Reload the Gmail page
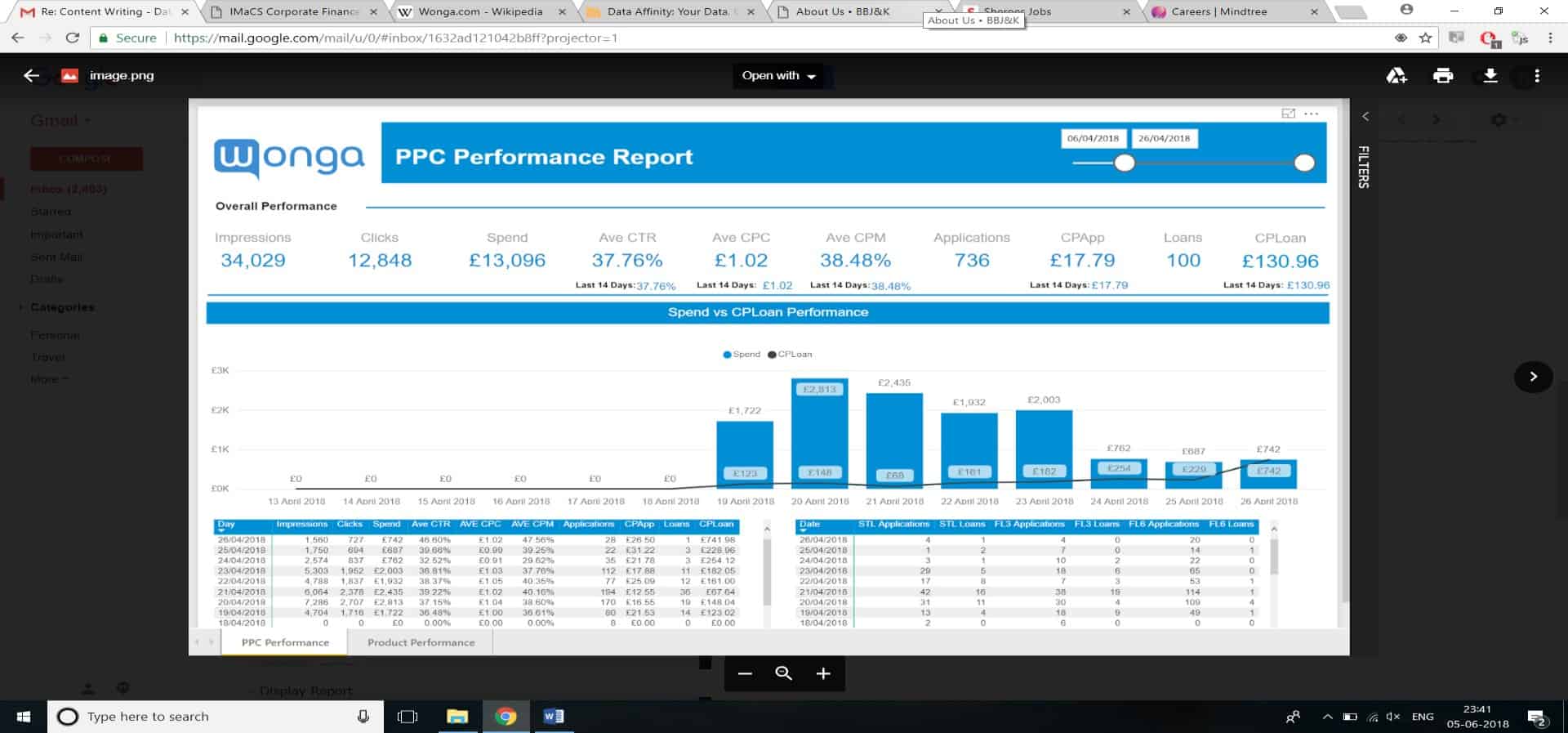The image size is (1568, 733). [72, 38]
